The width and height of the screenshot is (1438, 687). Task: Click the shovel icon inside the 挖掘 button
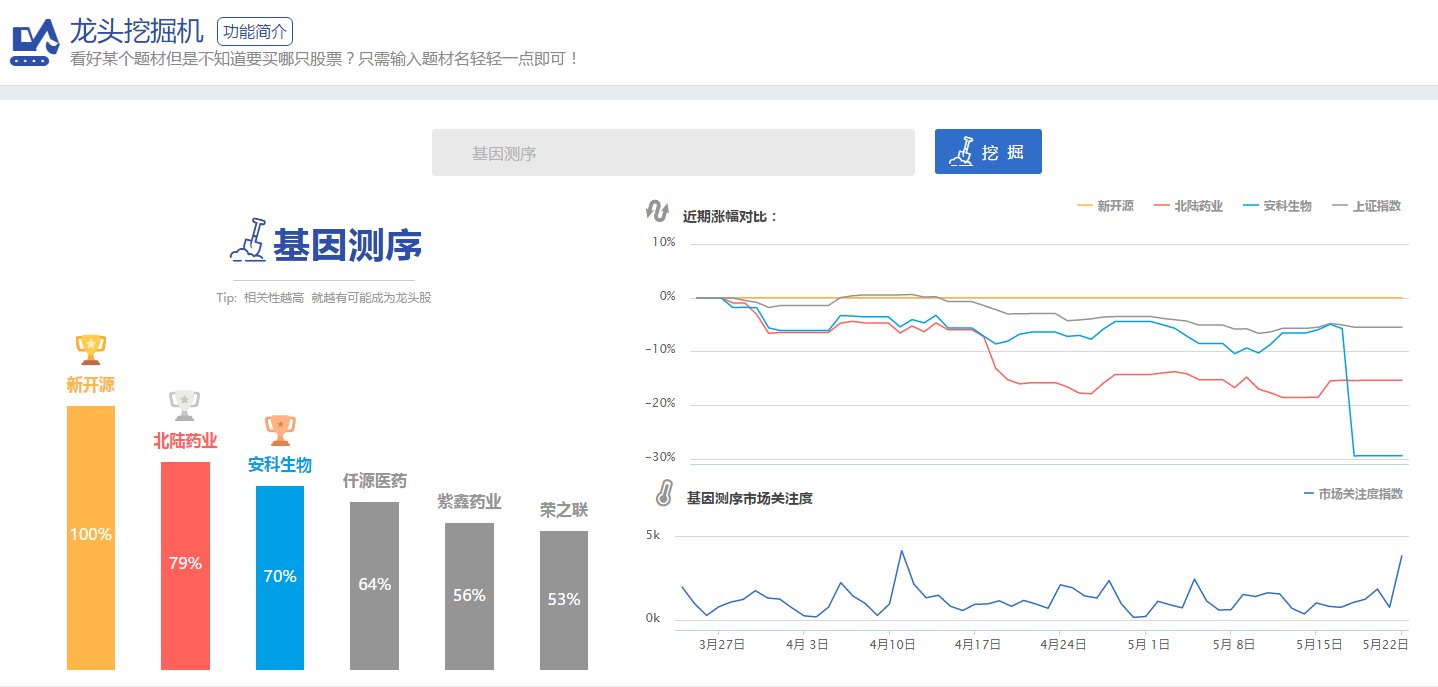(x=964, y=150)
